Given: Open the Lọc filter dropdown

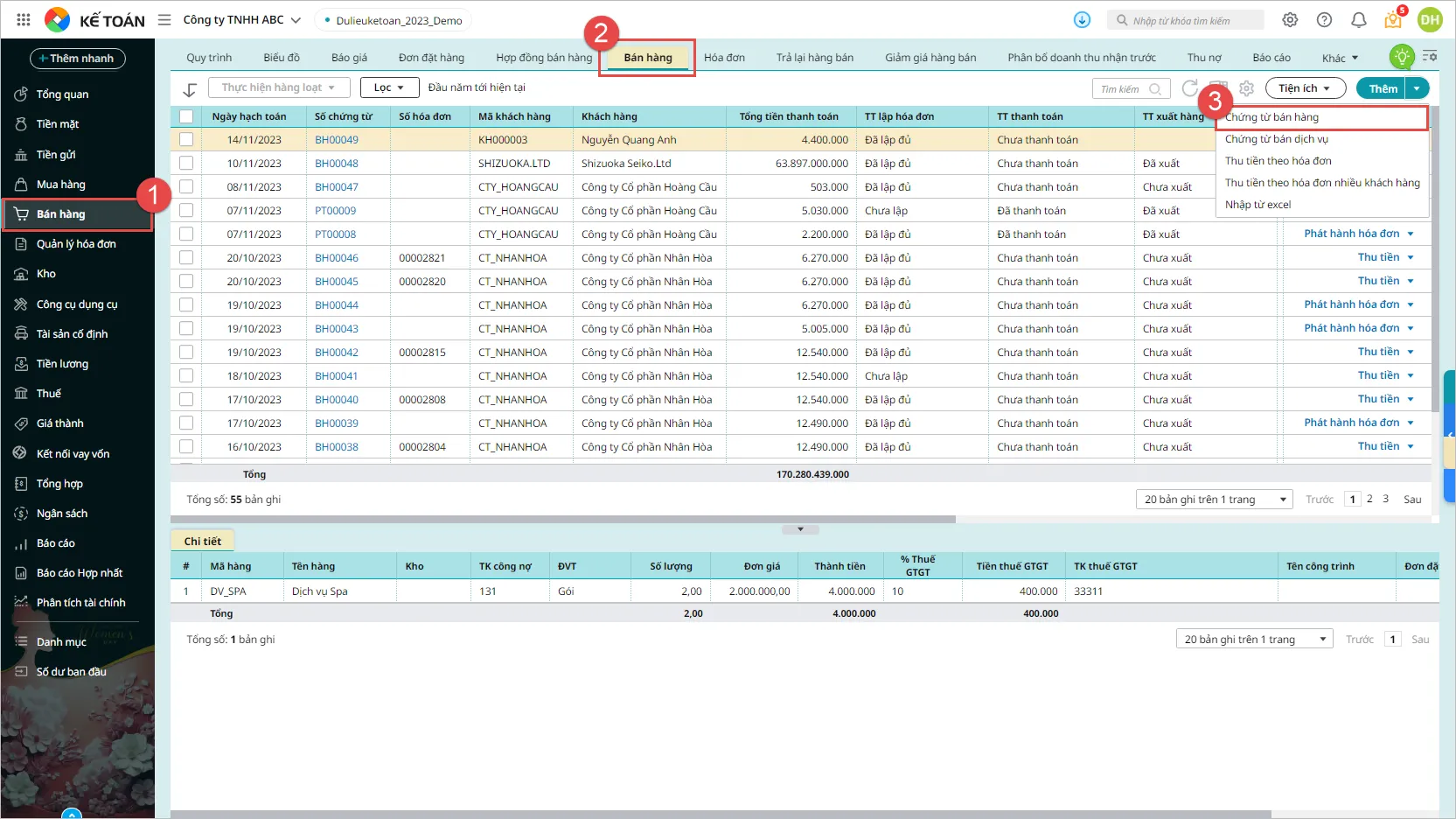Looking at the screenshot, I should point(388,87).
